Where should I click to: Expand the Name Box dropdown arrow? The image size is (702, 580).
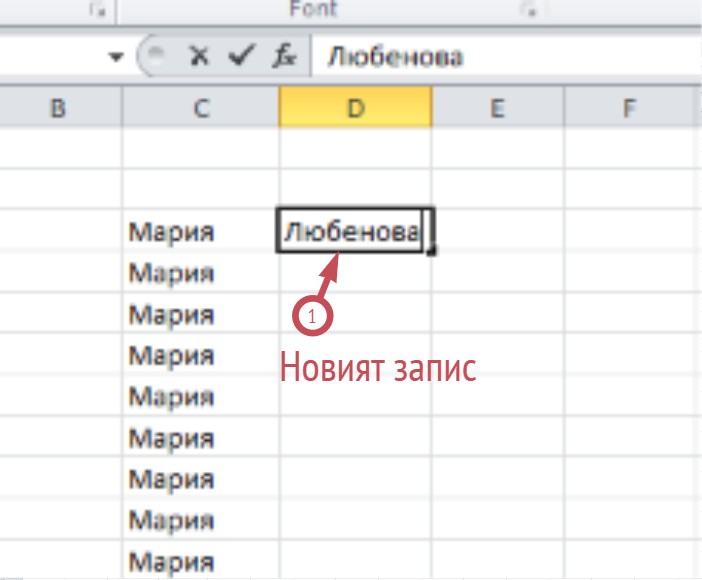point(115,58)
